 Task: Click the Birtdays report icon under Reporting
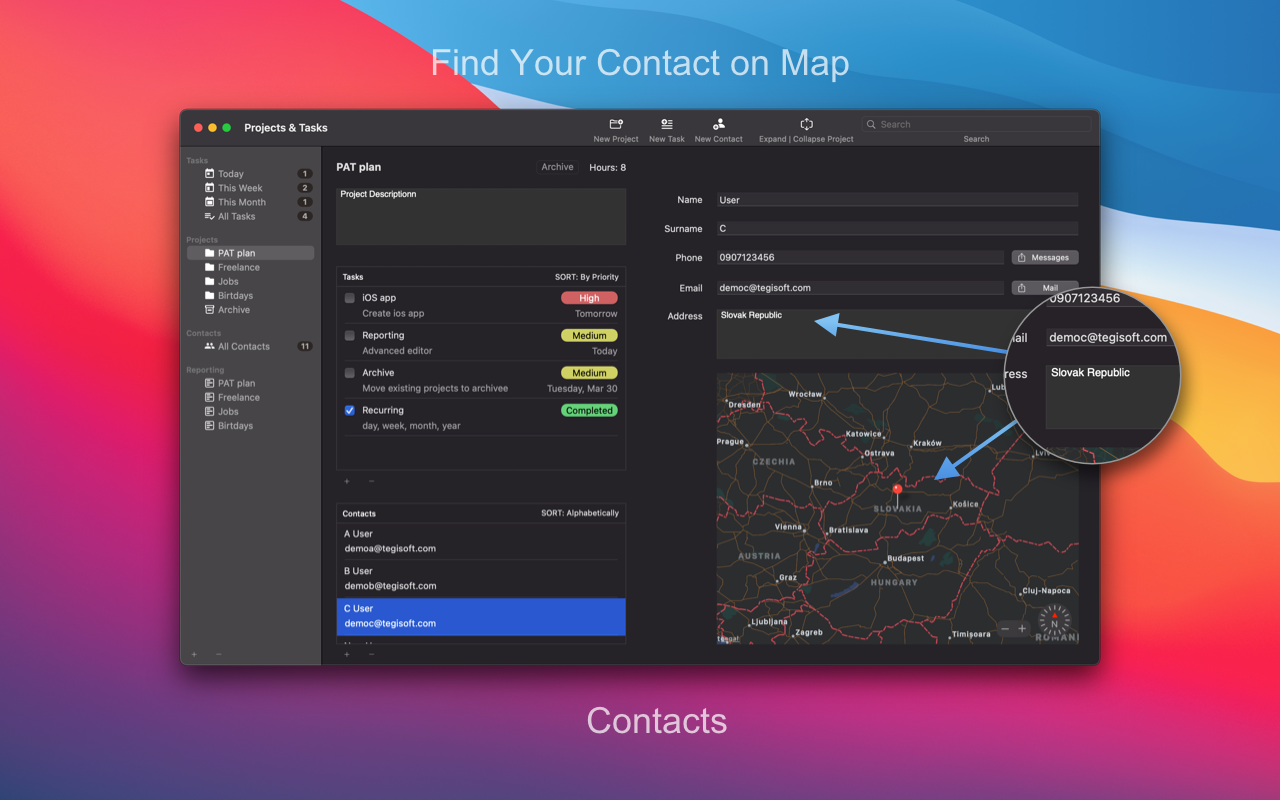(209, 425)
